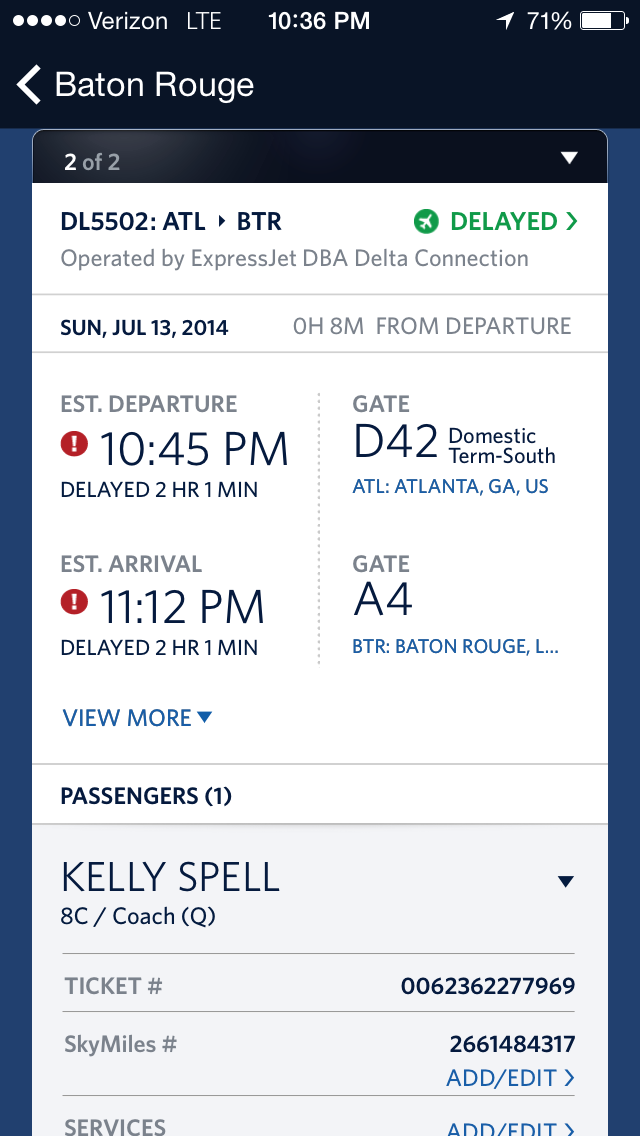
Task: Tap the red alert icon beside 10:45 PM
Action: 75,444
